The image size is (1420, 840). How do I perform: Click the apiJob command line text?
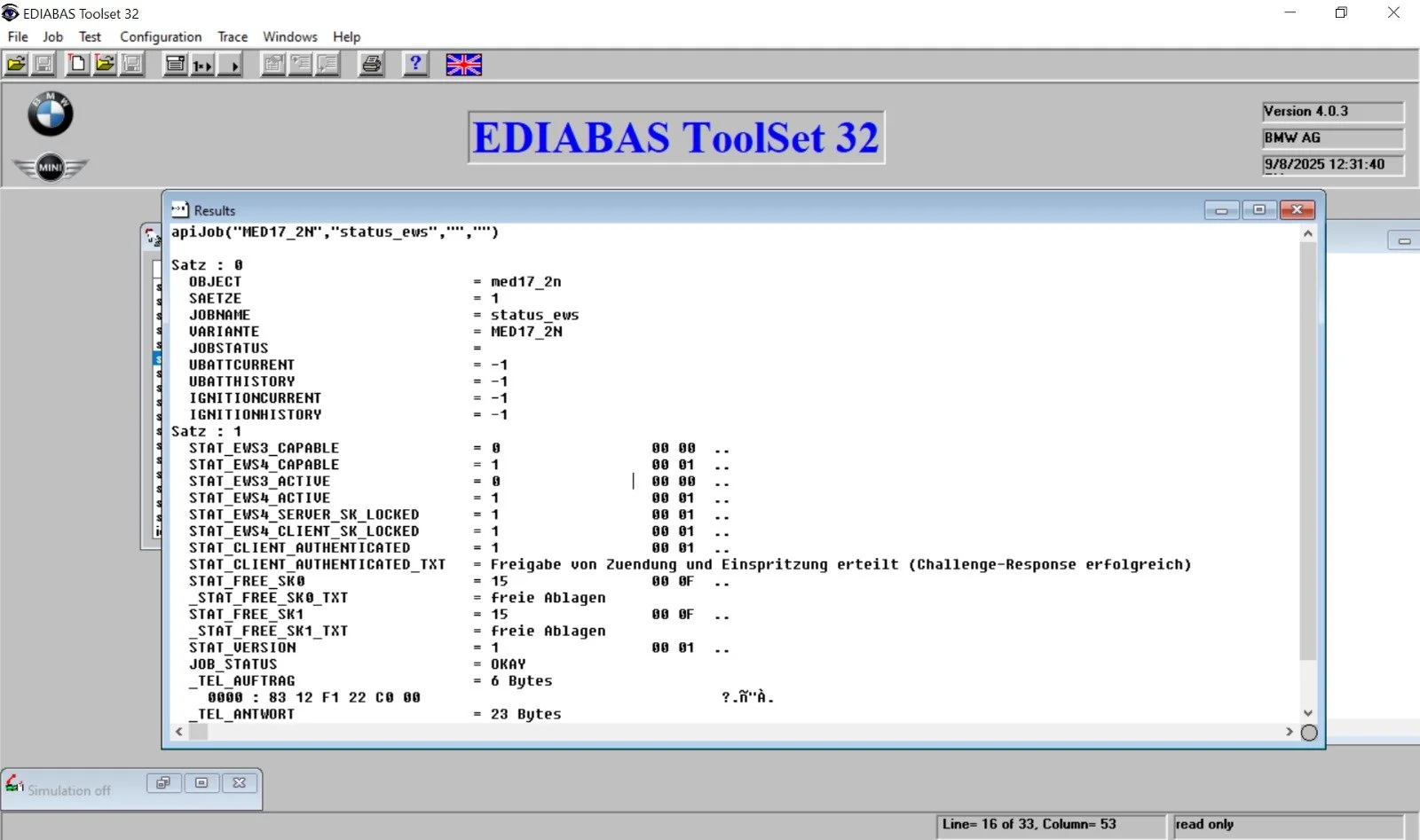pyautogui.click(x=335, y=232)
